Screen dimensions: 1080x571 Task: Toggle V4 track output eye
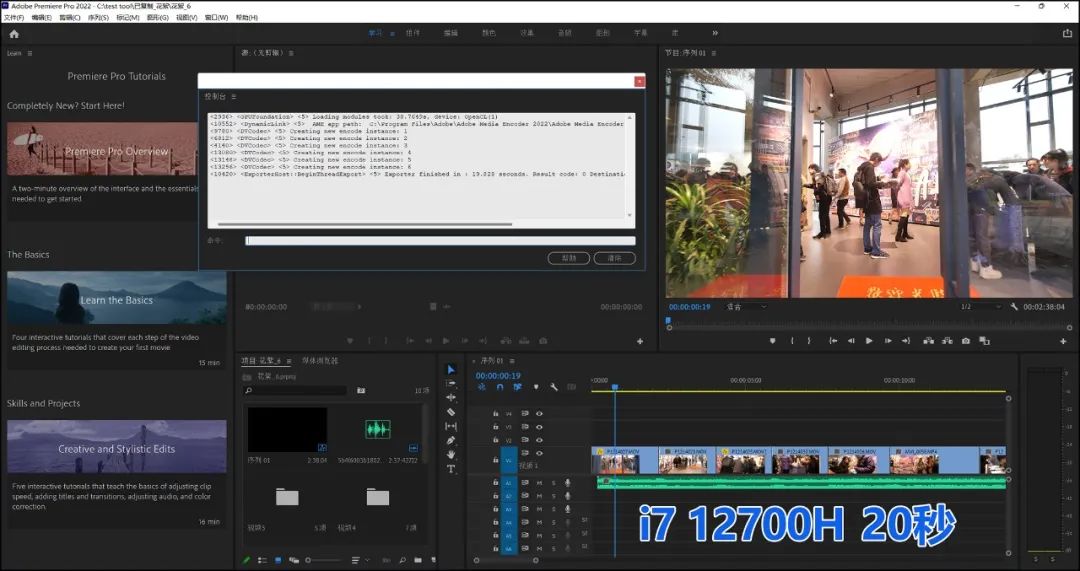(x=539, y=414)
